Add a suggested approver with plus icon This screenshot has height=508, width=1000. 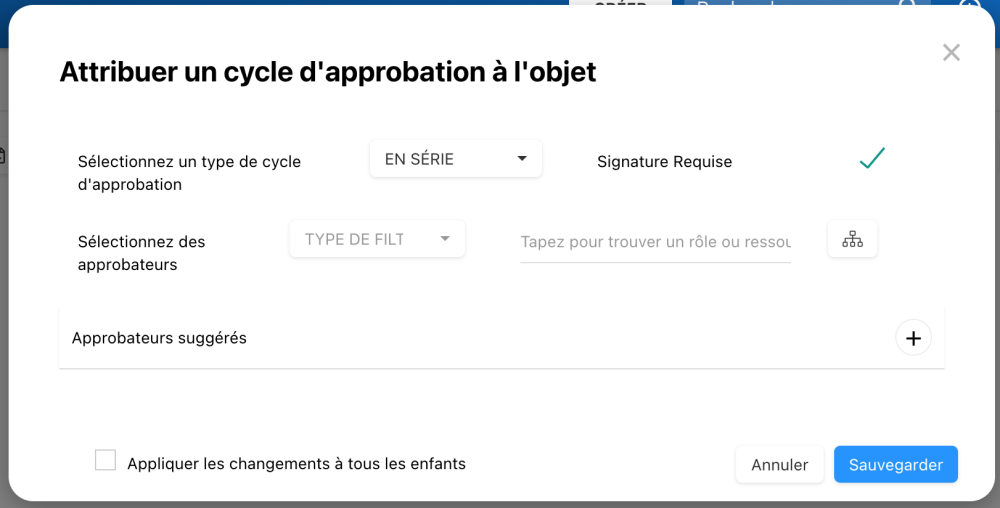coord(913,338)
